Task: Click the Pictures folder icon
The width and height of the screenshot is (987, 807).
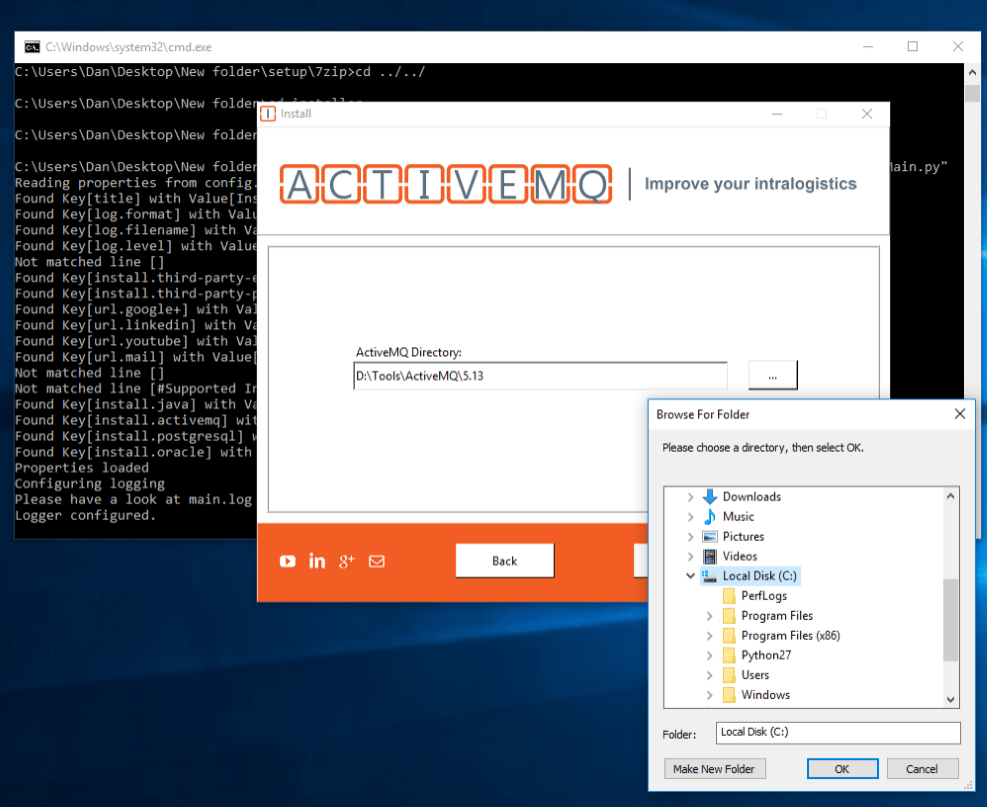Action: pyautogui.click(x=710, y=537)
